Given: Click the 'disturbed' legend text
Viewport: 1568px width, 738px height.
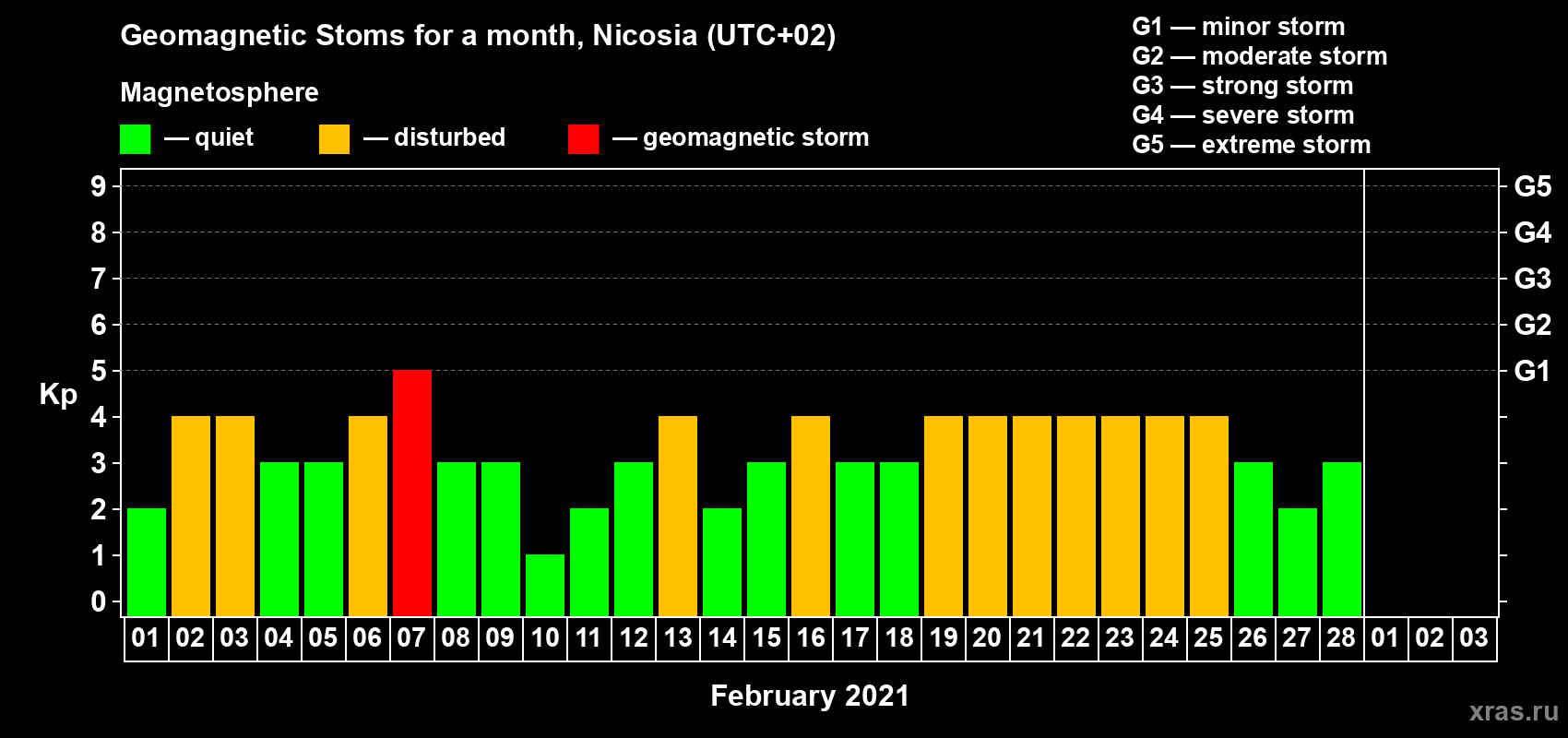Looking at the screenshot, I should 449,137.
